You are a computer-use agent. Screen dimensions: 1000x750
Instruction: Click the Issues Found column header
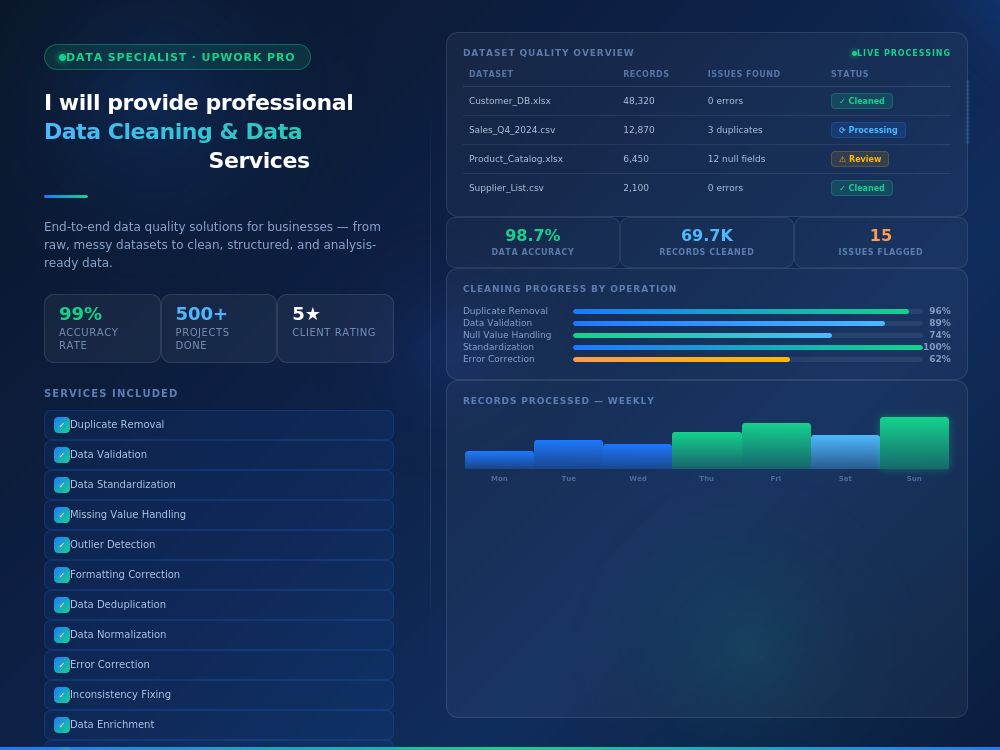tap(744, 74)
